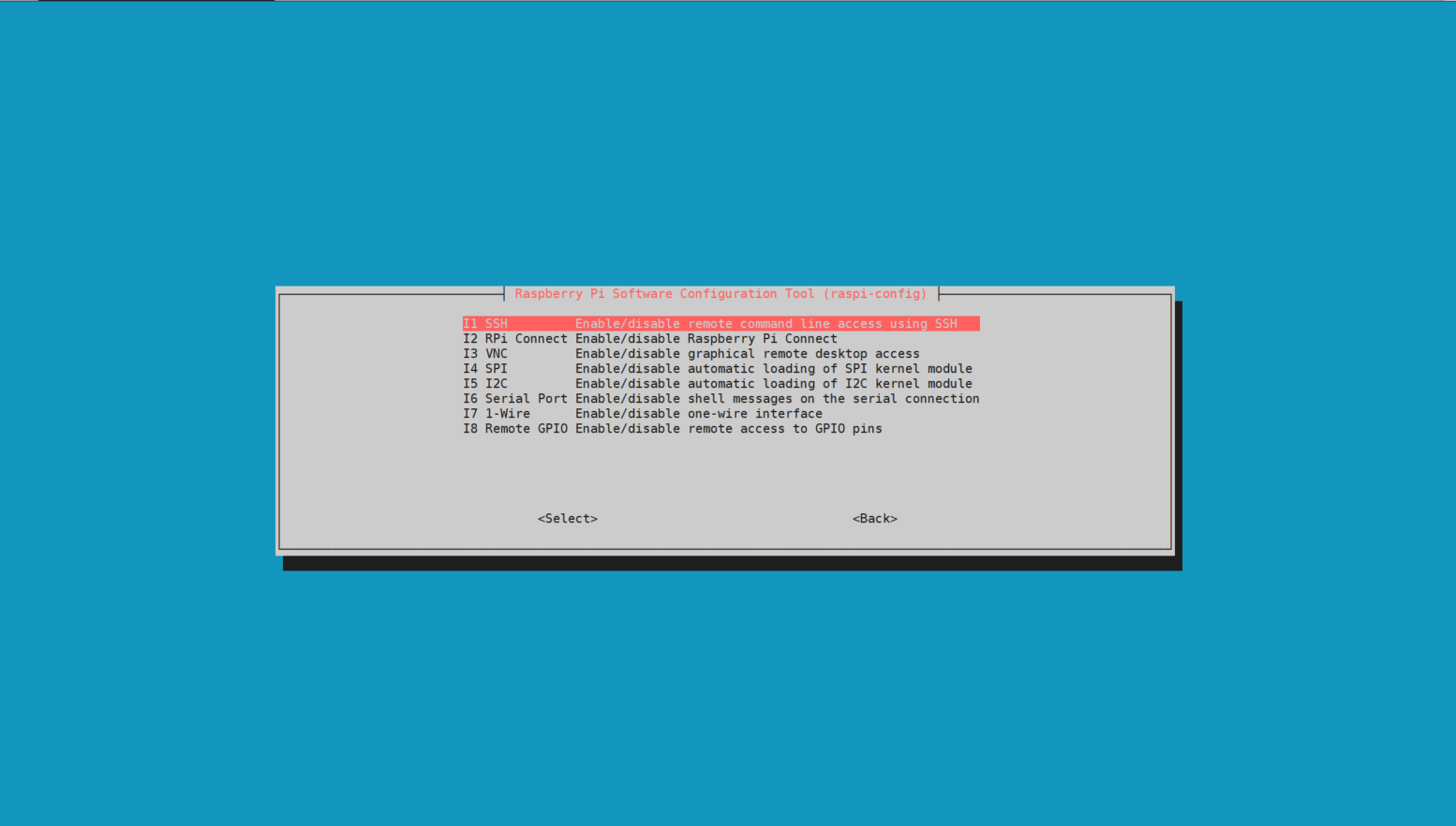Click the <Select> button

pyautogui.click(x=568, y=519)
